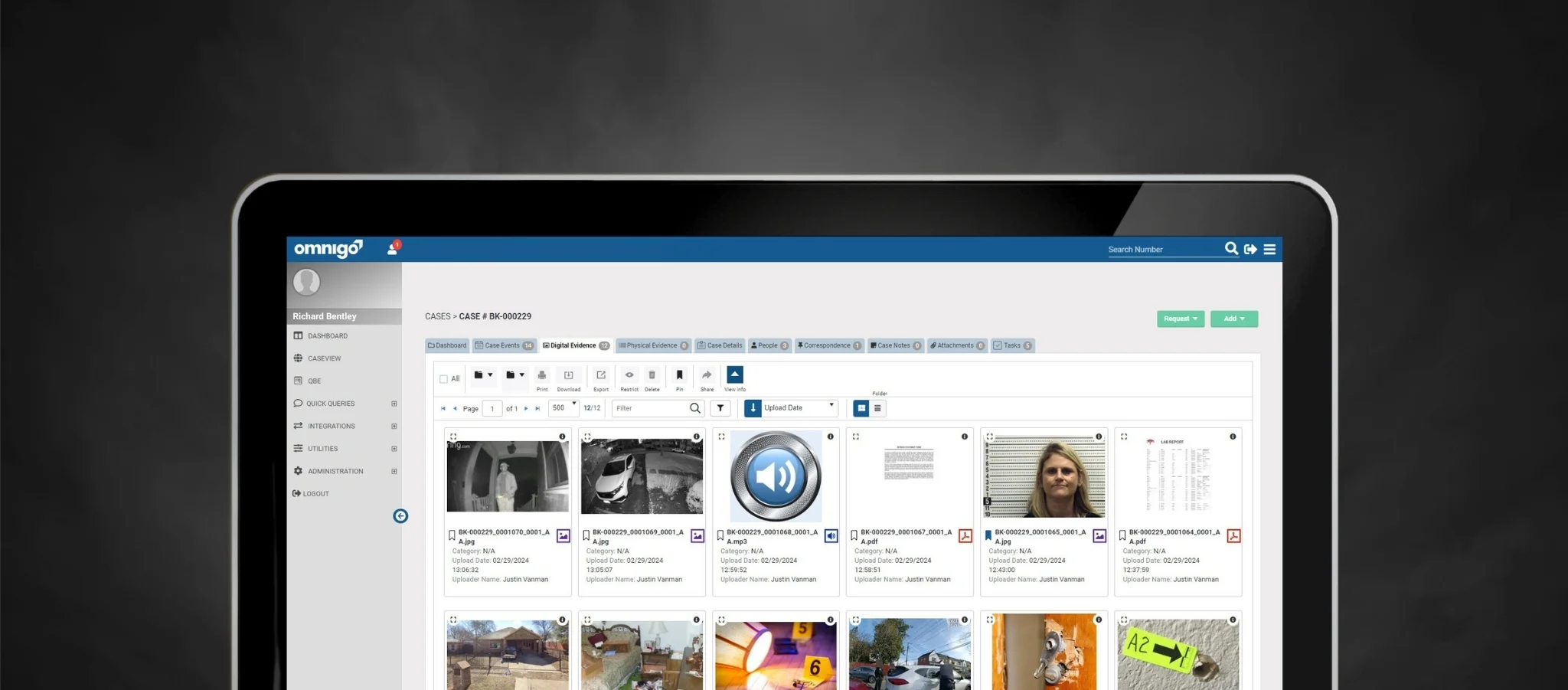Screen dimensions: 1568x690
Task: Open the Attachments tab
Action: 958,345
